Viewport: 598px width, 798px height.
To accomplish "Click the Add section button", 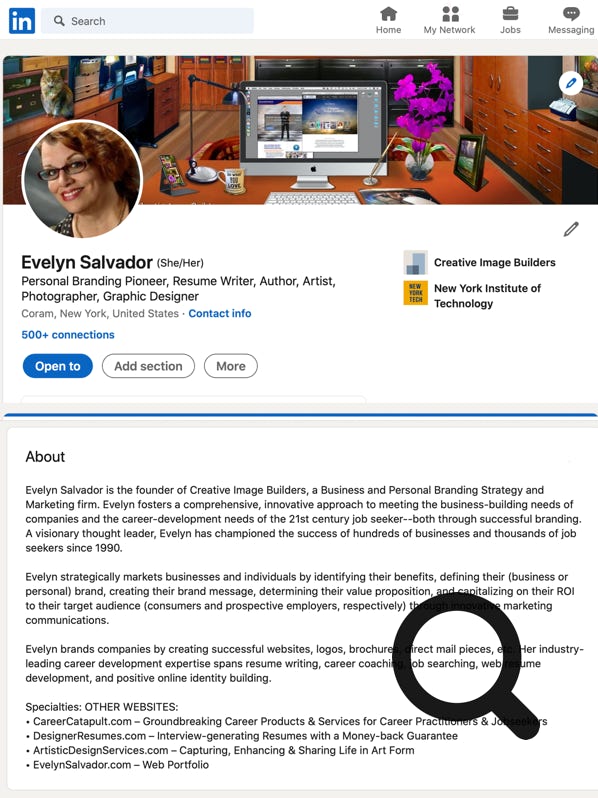I will [148, 366].
